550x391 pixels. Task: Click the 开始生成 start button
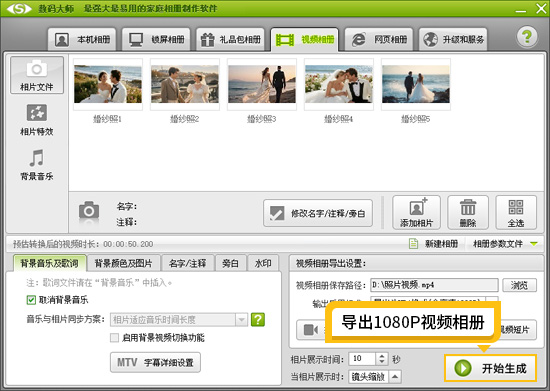click(x=491, y=368)
